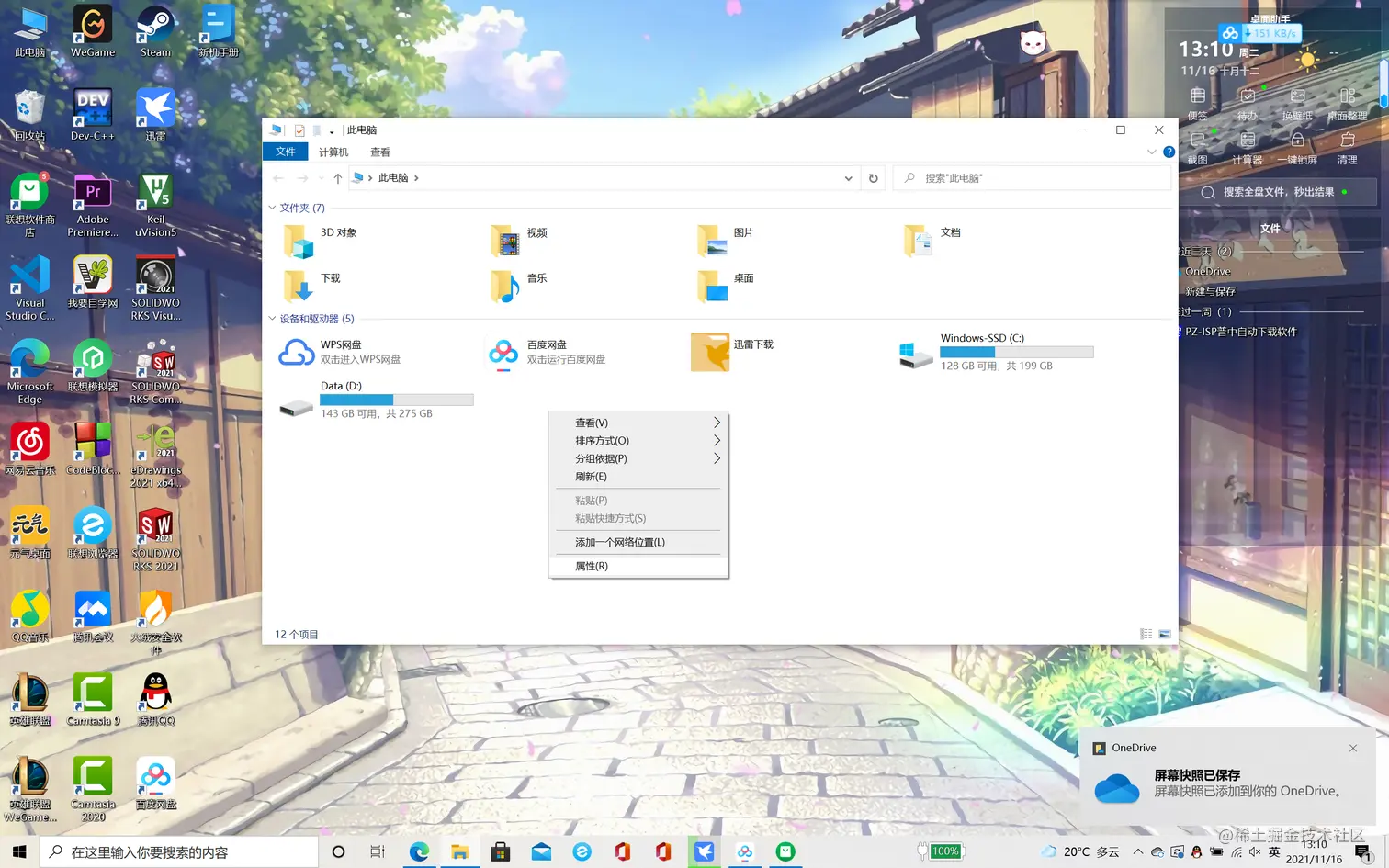Switch to the 计算机 ribbon tab
The image size is (1389, 868).
click(x=333, y=152)
